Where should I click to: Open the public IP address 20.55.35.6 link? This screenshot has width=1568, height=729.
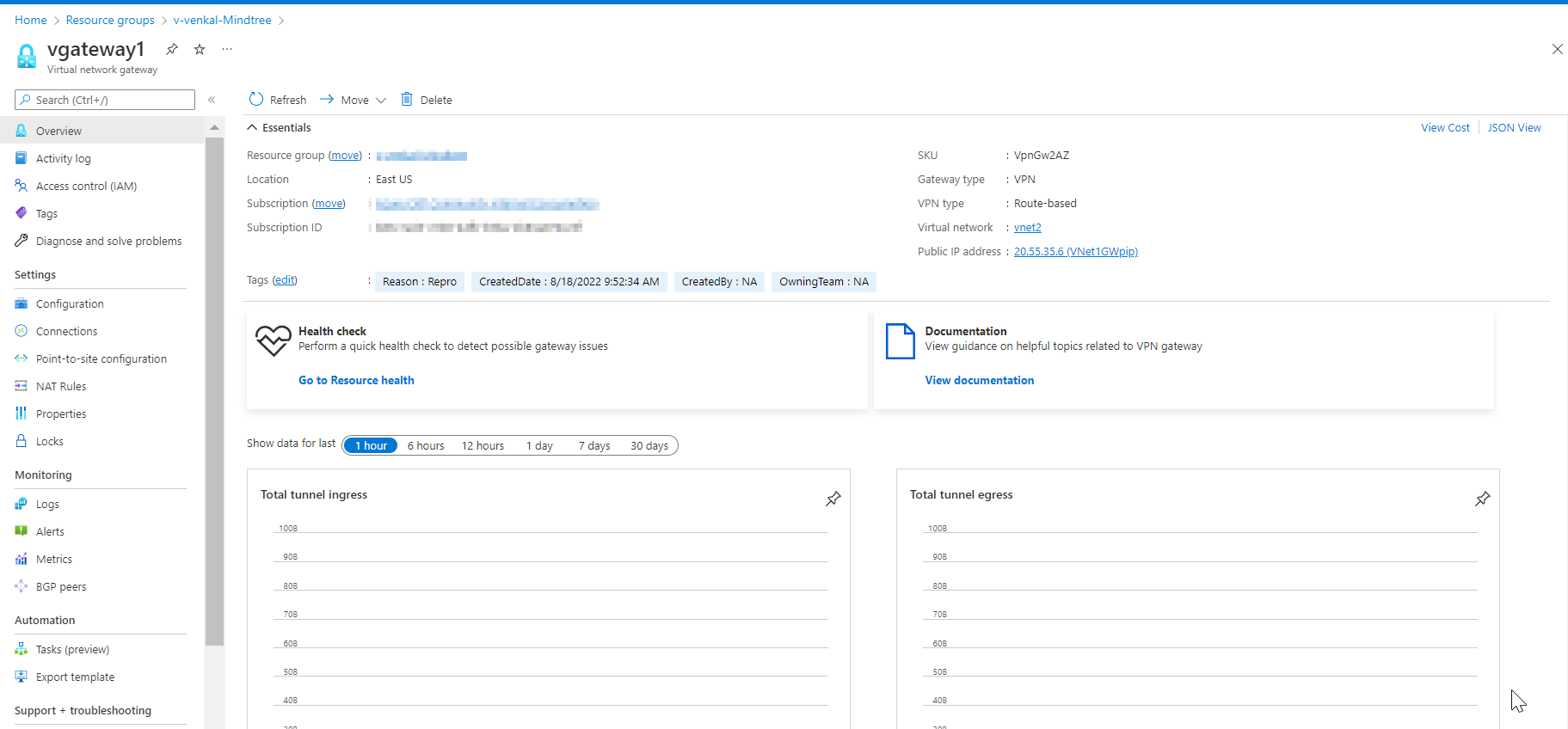(1075, 251)
